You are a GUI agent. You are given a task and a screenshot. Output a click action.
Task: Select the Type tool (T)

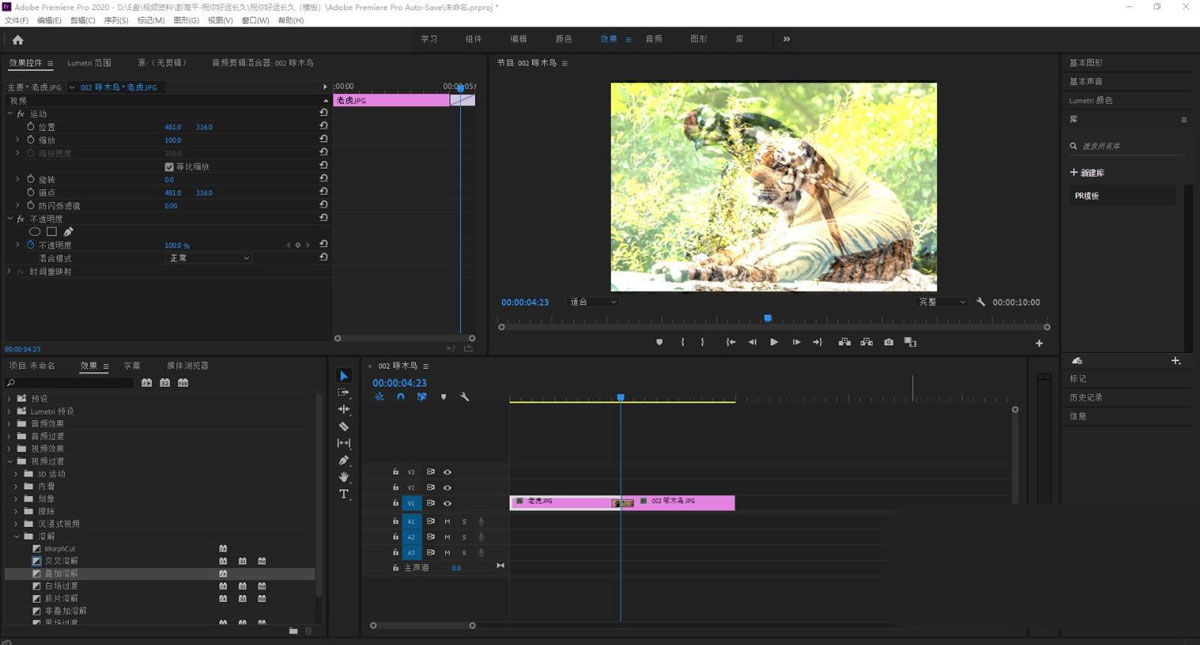tap(344, 494)
